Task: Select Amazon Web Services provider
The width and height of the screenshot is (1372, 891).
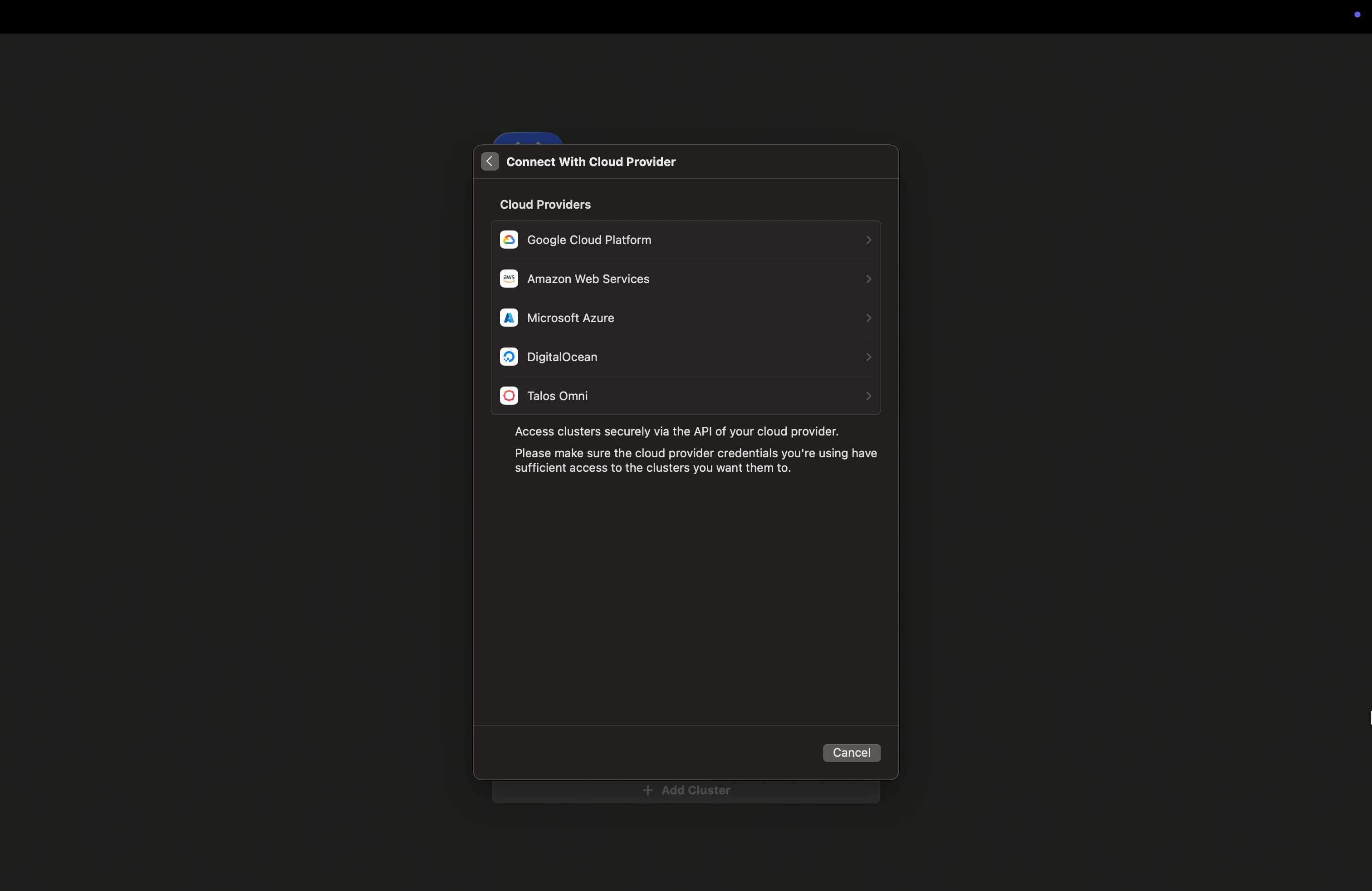Action: pos(686,279)
